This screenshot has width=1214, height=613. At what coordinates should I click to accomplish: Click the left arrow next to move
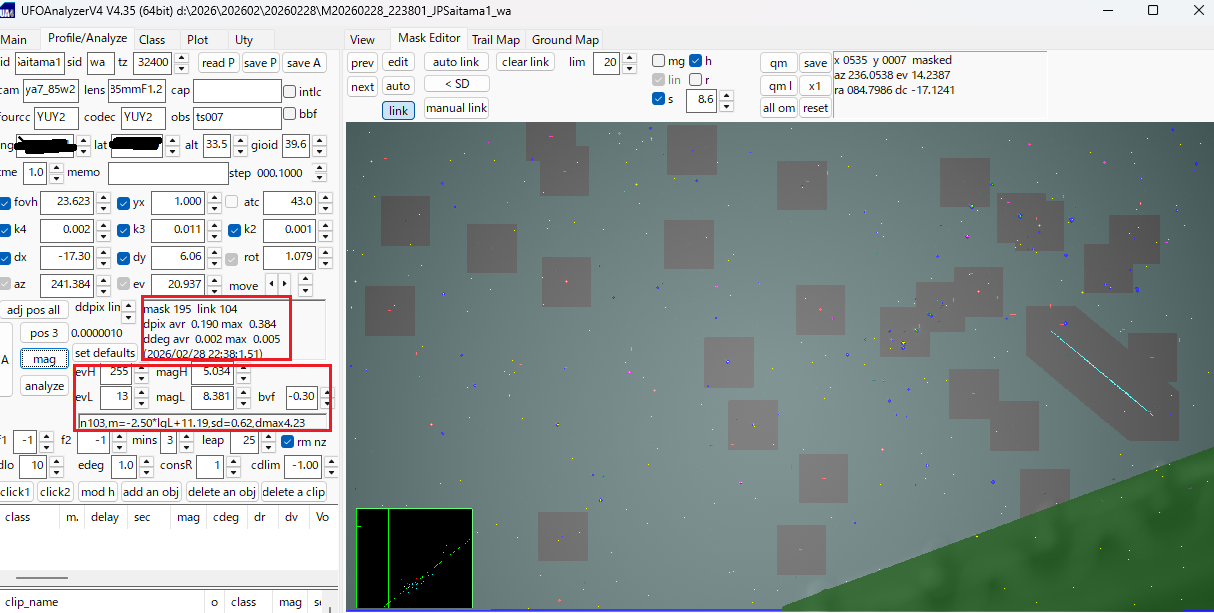coord(269,285)
